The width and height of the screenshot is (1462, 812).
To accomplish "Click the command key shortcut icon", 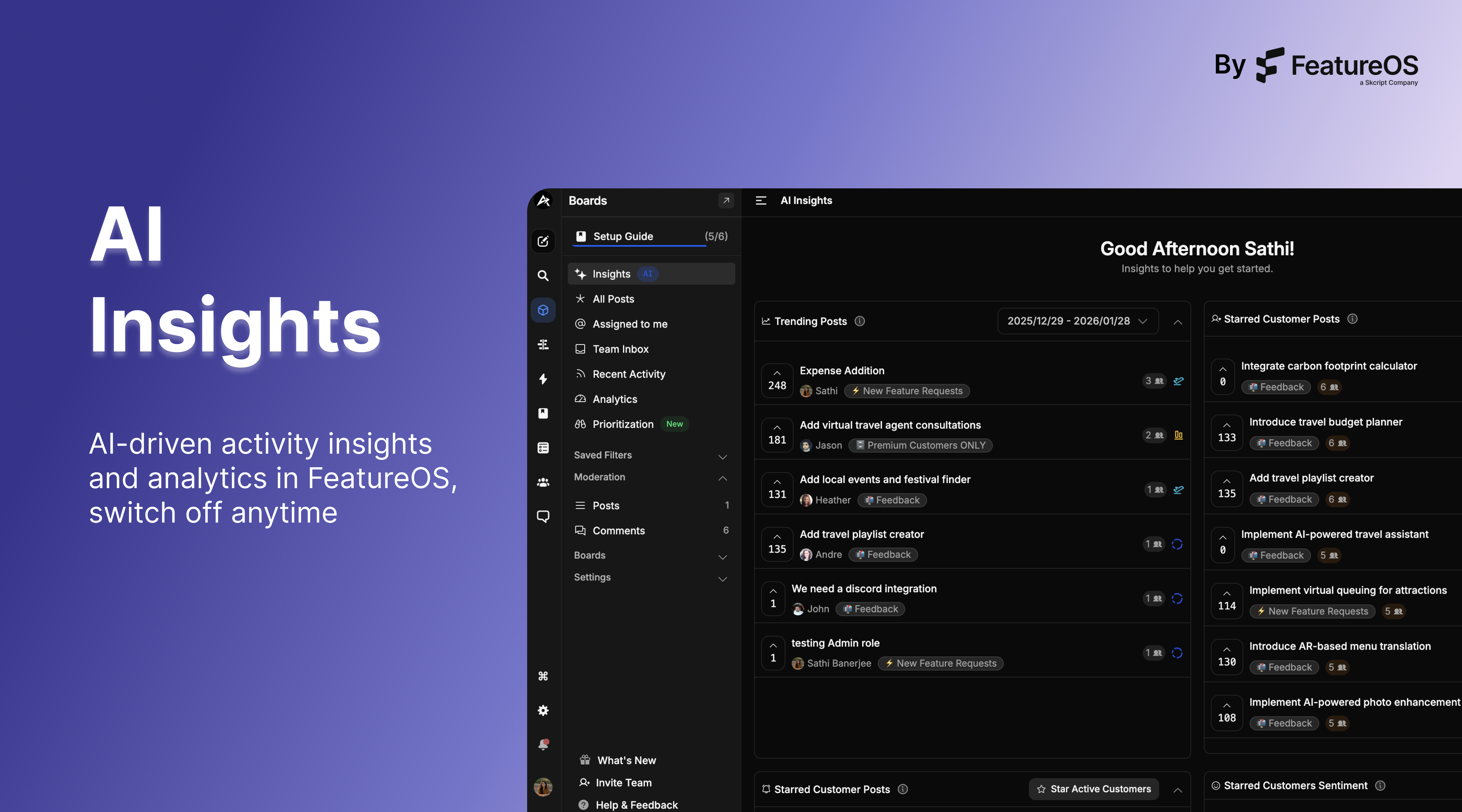I will pyautogui.click(x=543, y=676).
